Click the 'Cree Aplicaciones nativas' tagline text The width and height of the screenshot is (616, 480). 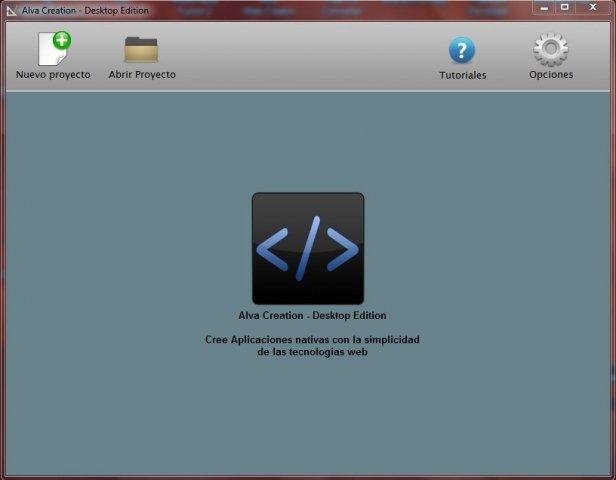click(312, 346)
